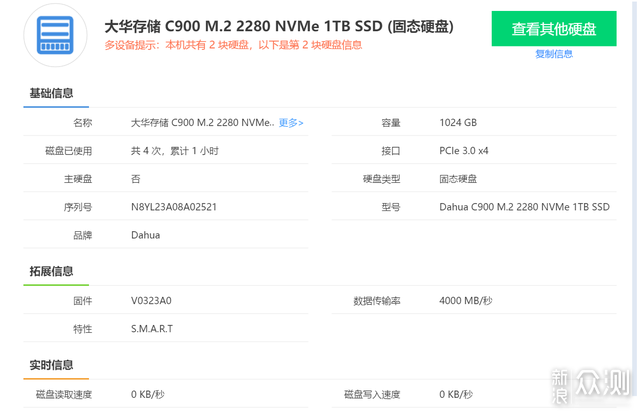This screenshot has height=414, width=640.
Task: Click the usage value 共 4 次，累计 1 小时
Action: [175, 151]
